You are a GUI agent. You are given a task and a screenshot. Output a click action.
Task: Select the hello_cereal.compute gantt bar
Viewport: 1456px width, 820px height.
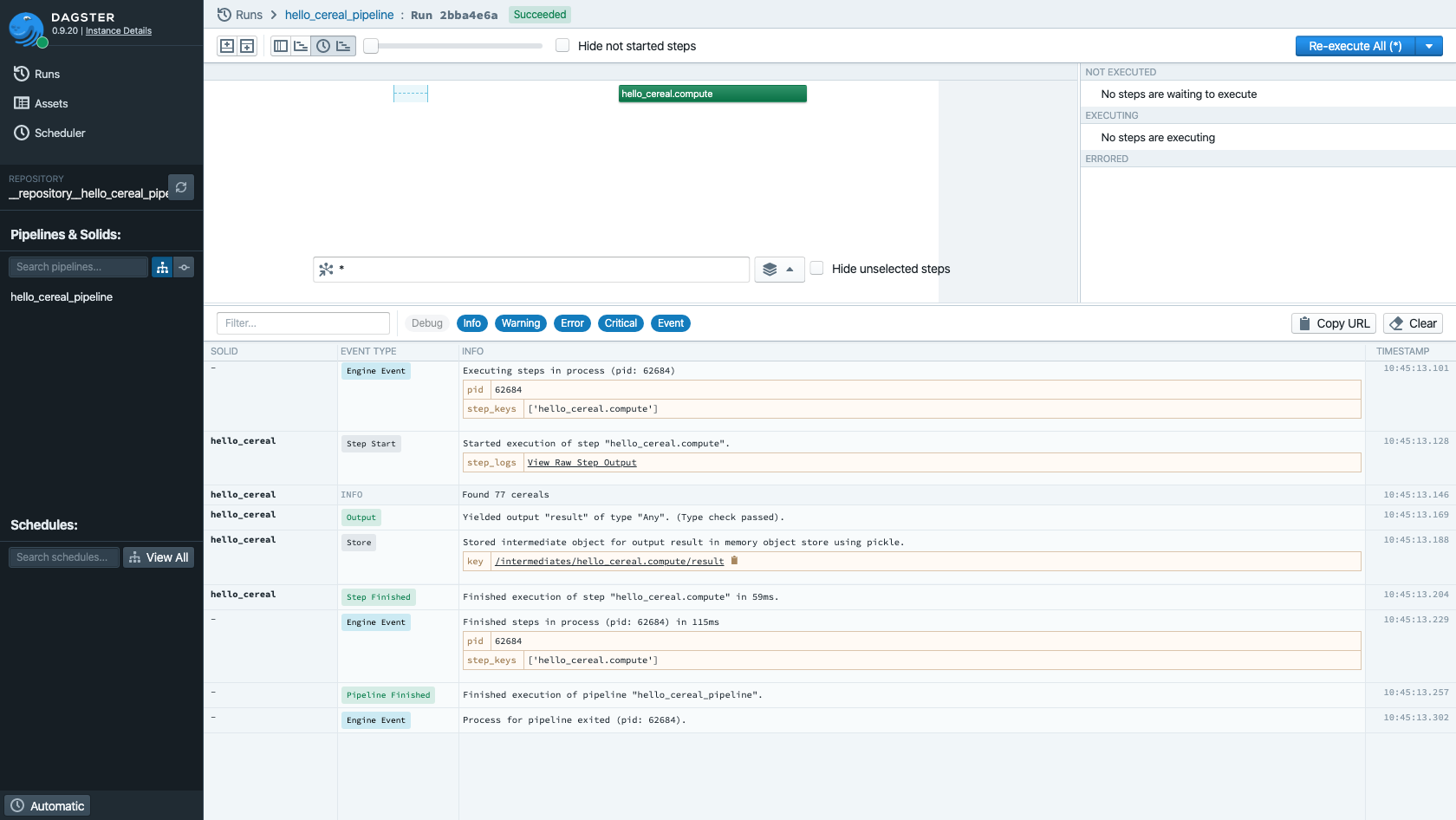coord(712,94)
